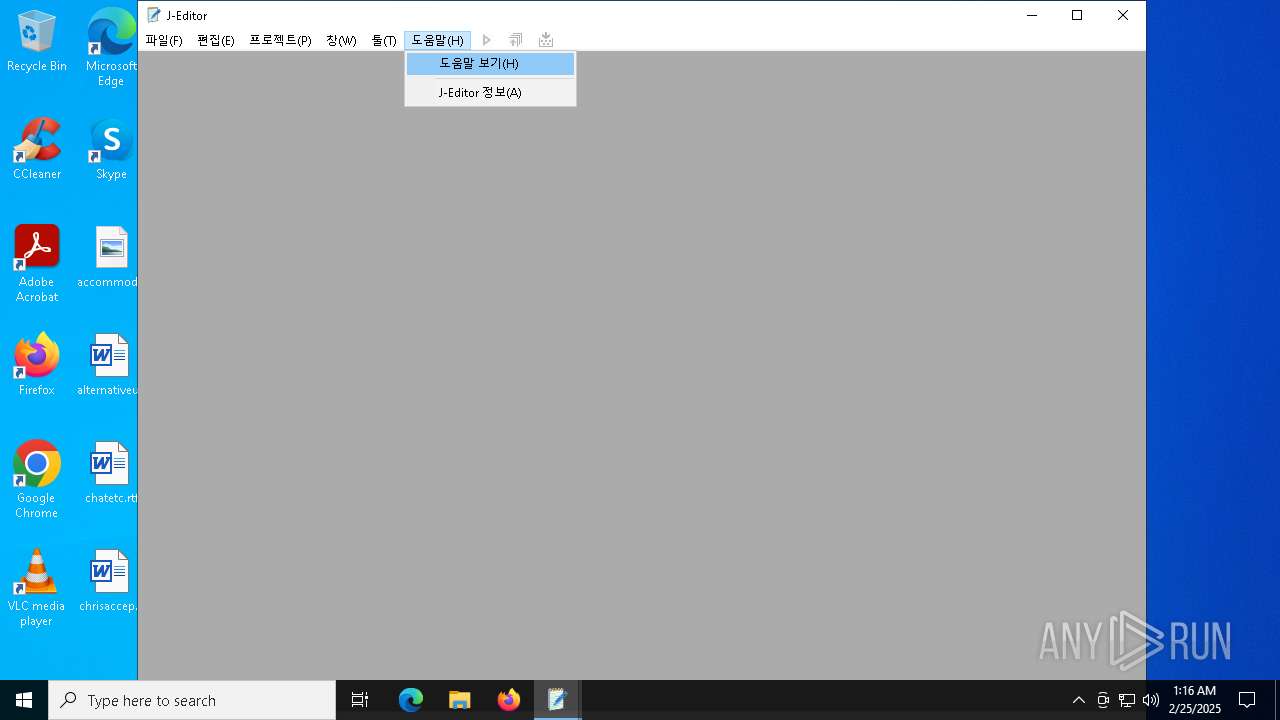Viewport: 1280px width, 720px height.
Task: Launch Firefox from the taskbar
Action: [x=508, y=700]
